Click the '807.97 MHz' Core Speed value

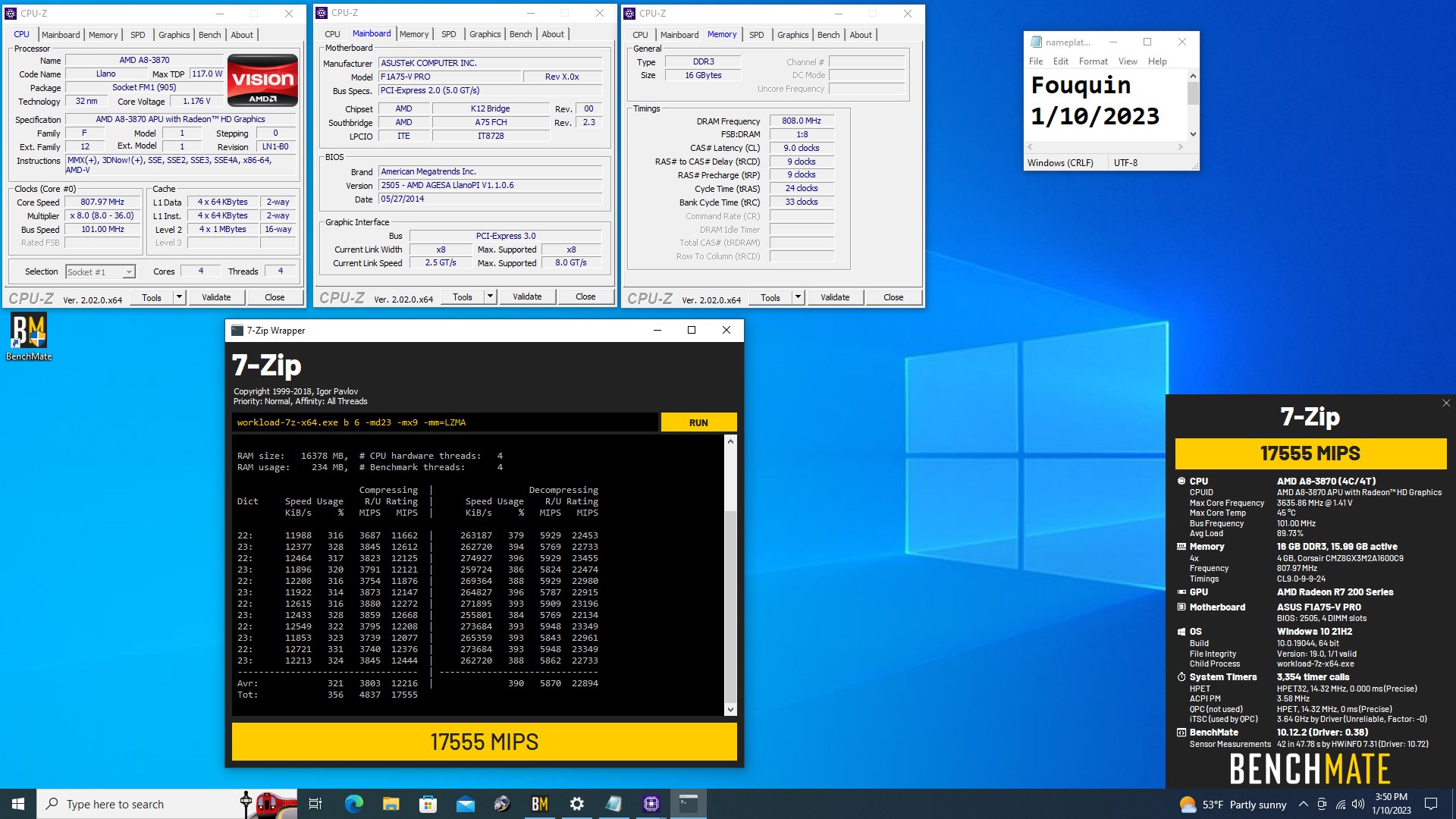102,202
